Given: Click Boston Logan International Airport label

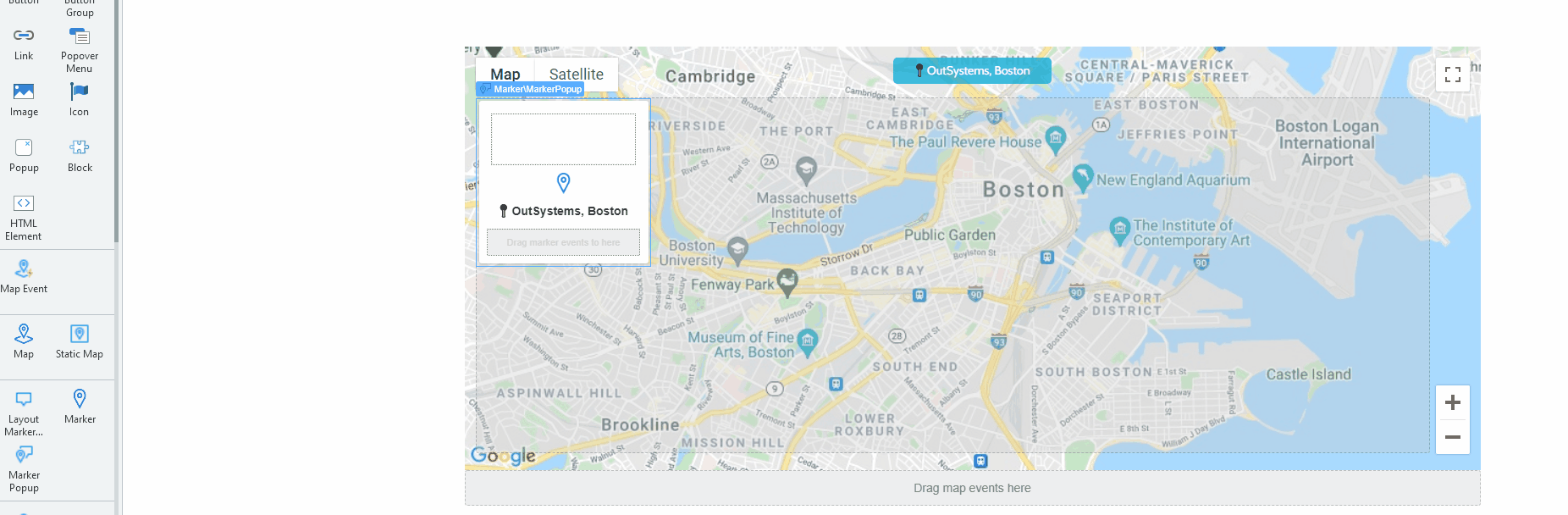Looking at the screenshot, I should 1327,143.
